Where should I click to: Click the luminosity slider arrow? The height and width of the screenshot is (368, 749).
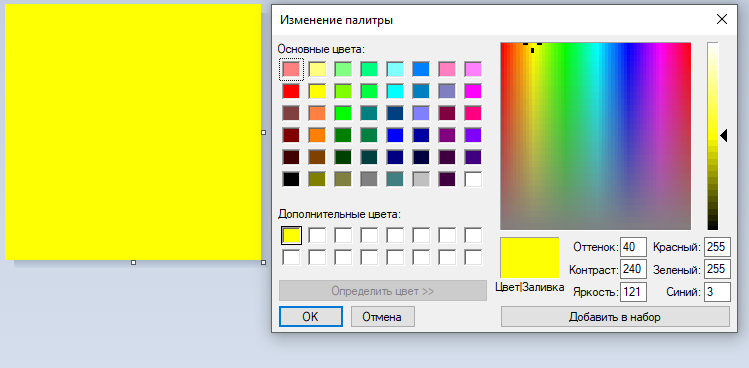pos(723,136)
